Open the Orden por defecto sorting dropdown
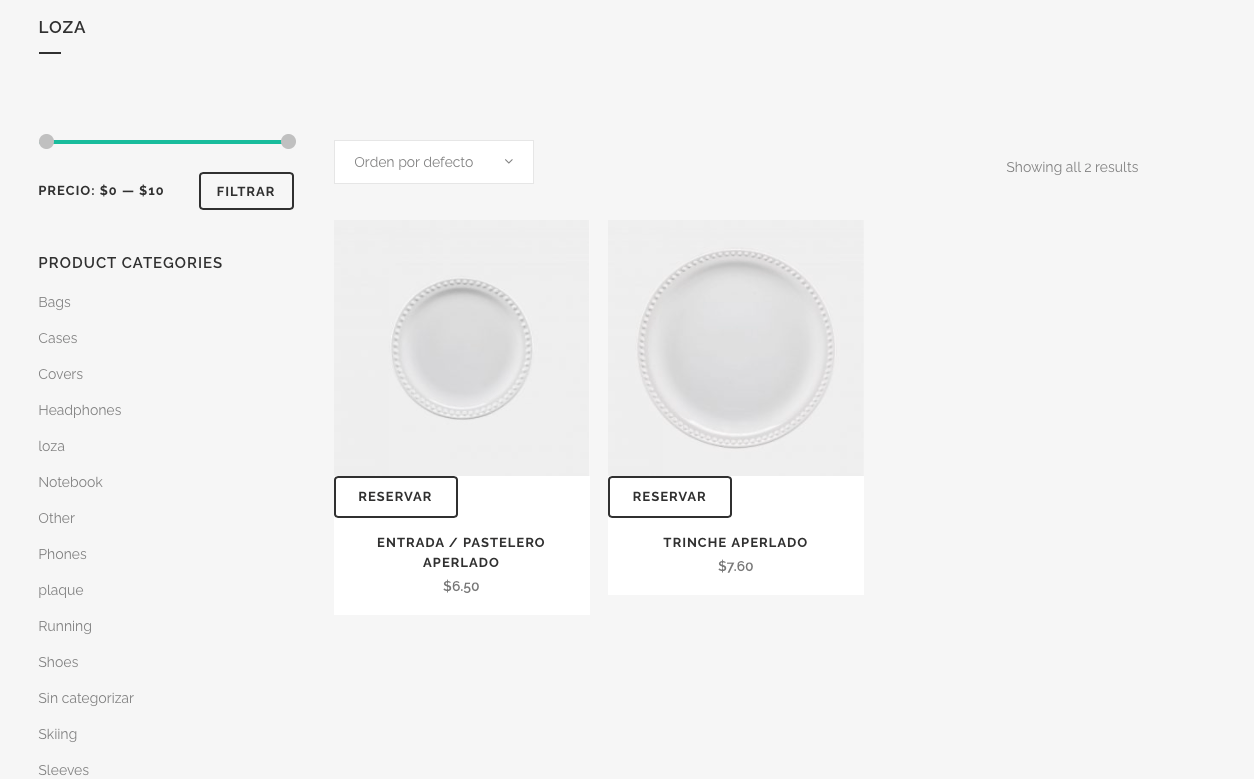1254x779 pixels. click(433, 162)
